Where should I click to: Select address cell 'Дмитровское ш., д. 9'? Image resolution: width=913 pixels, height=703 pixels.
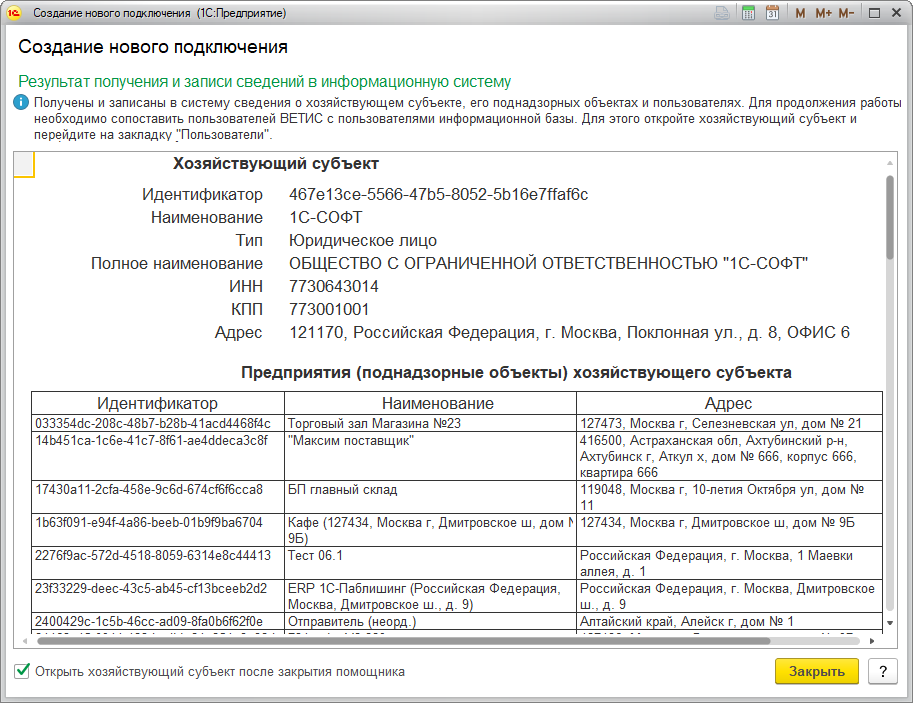coord(730,596)
